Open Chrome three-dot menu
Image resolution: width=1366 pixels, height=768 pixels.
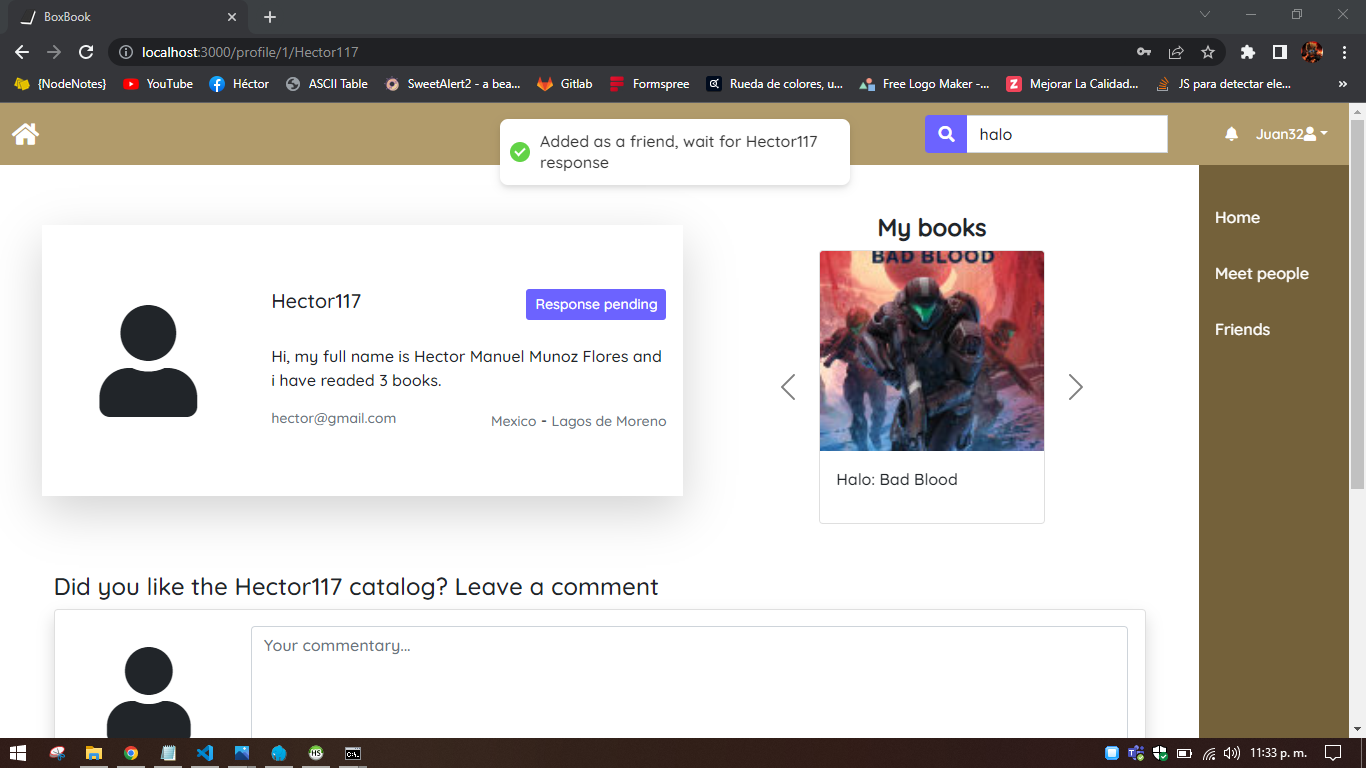tap(1344, 52)
